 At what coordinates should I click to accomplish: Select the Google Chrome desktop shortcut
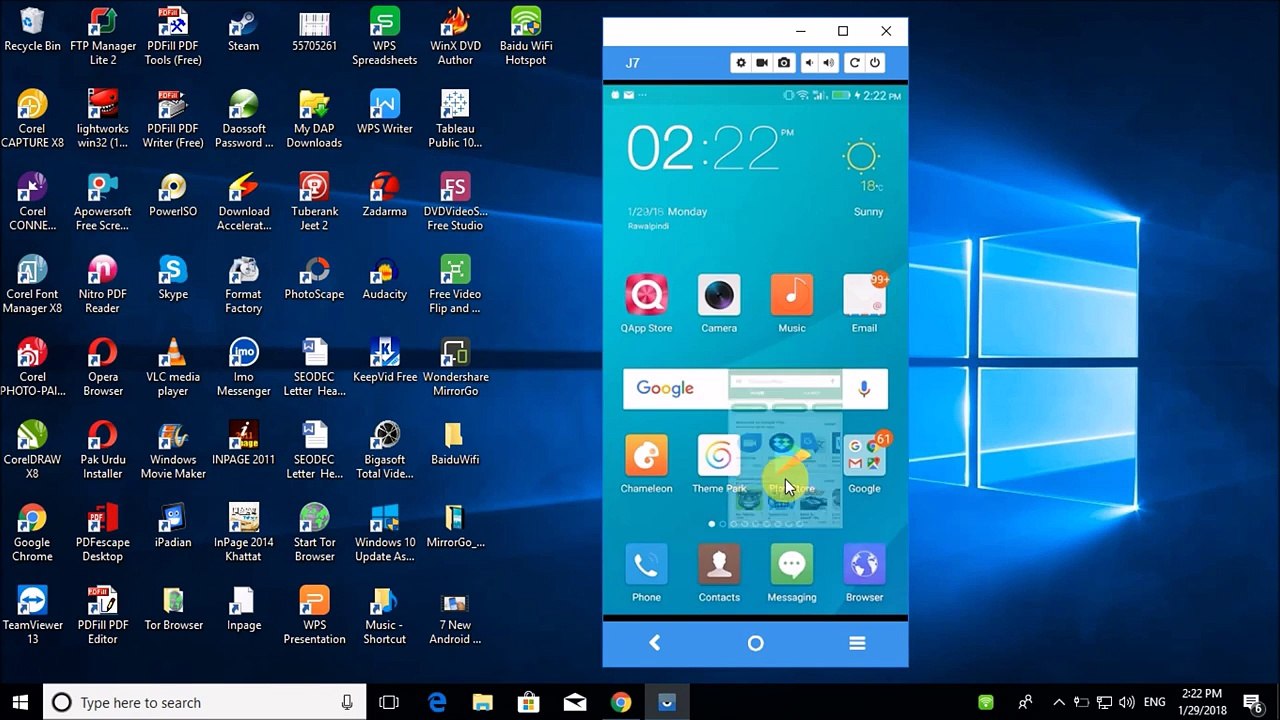click(x=32, y=533)
